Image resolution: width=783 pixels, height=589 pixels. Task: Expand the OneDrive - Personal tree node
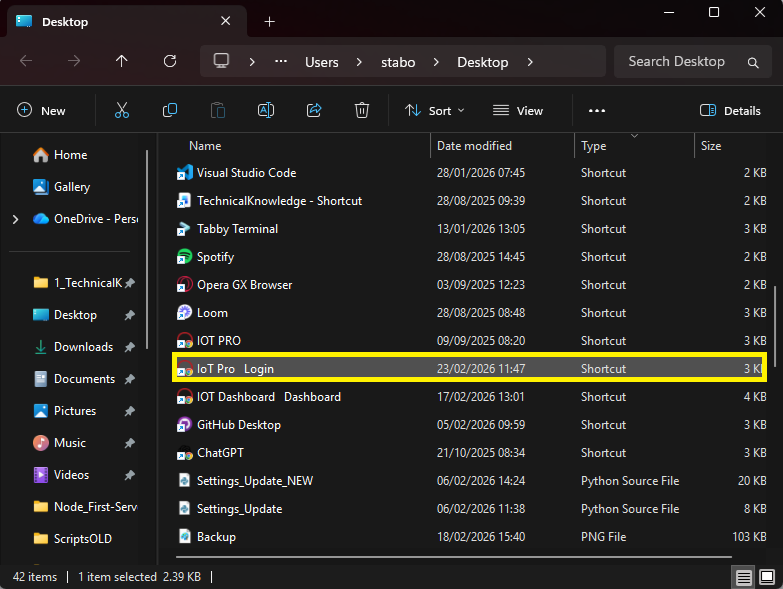tap(15, 219)
